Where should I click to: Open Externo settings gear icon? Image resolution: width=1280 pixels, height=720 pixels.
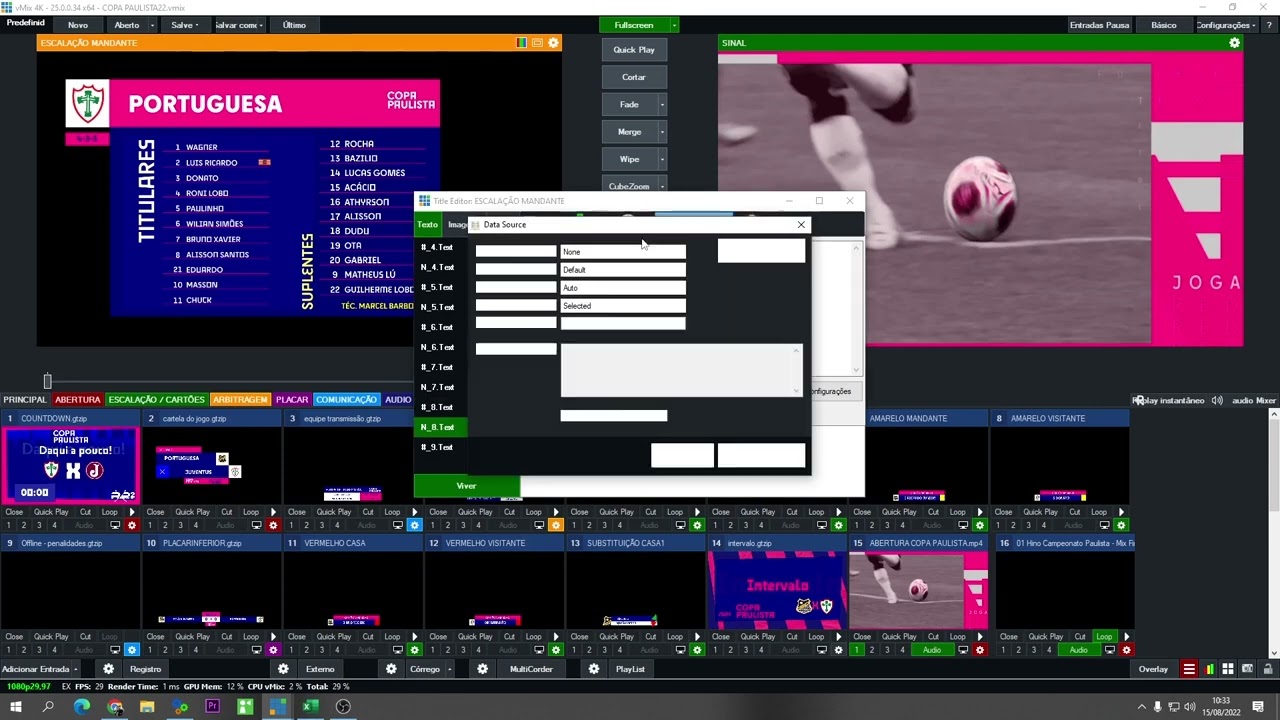click(284, 669)
